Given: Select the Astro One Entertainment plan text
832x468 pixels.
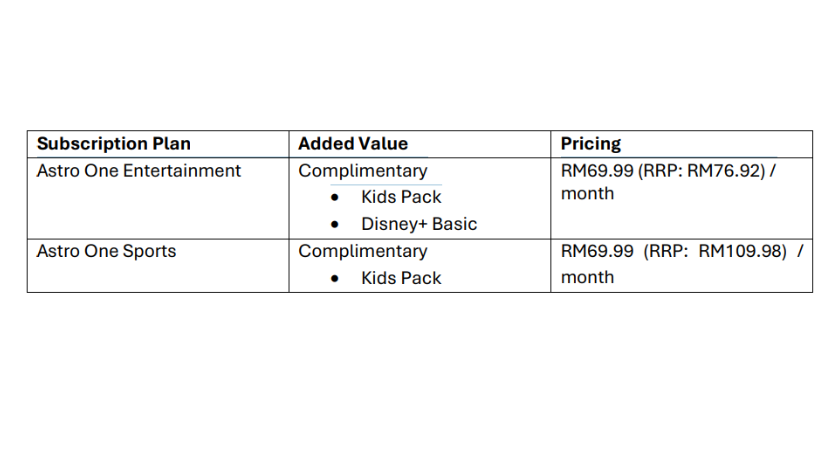Looking at the screenshot, I should click(x=138, y=171).
